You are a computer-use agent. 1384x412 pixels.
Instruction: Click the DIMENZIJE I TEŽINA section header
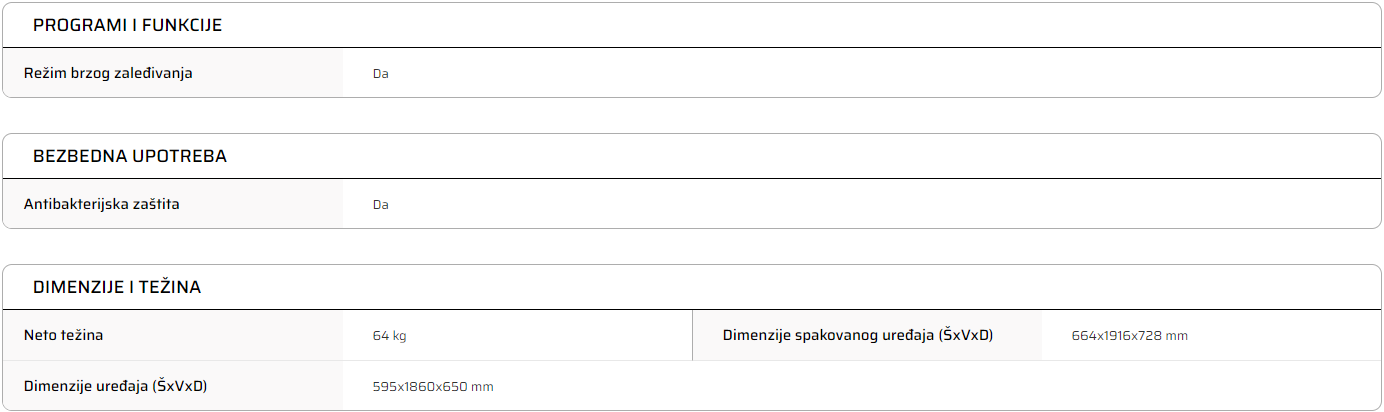click(x=117, y=288)
